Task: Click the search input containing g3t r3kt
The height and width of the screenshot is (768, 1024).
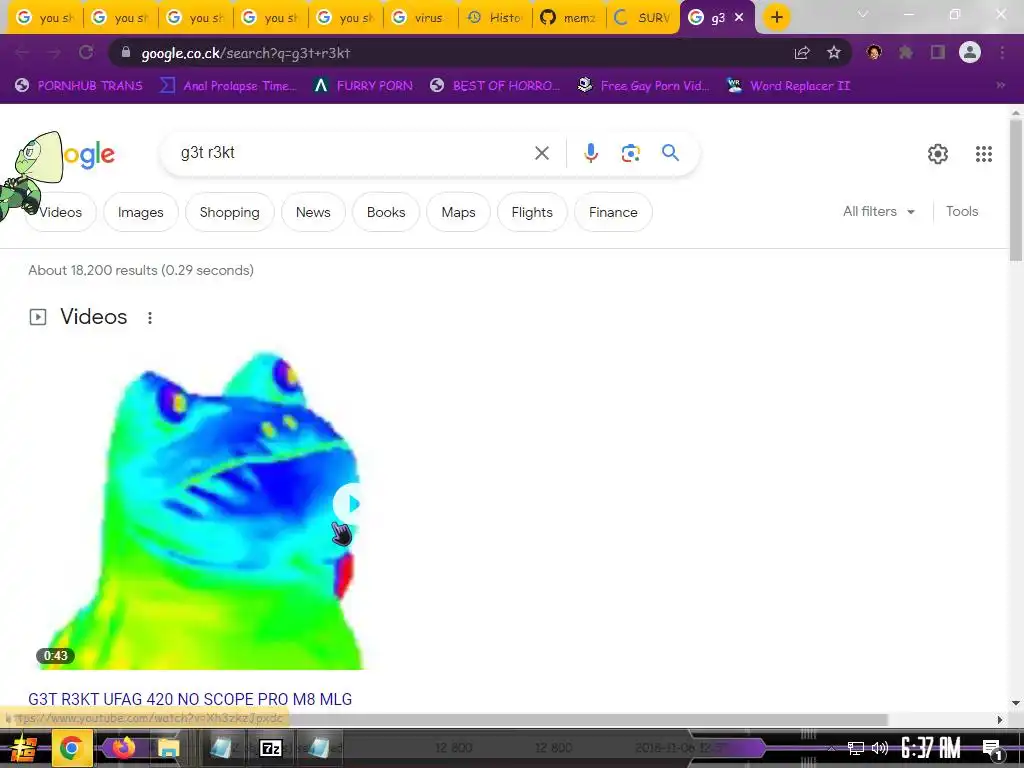Action: pyautogui.click(x=353, y=153)
